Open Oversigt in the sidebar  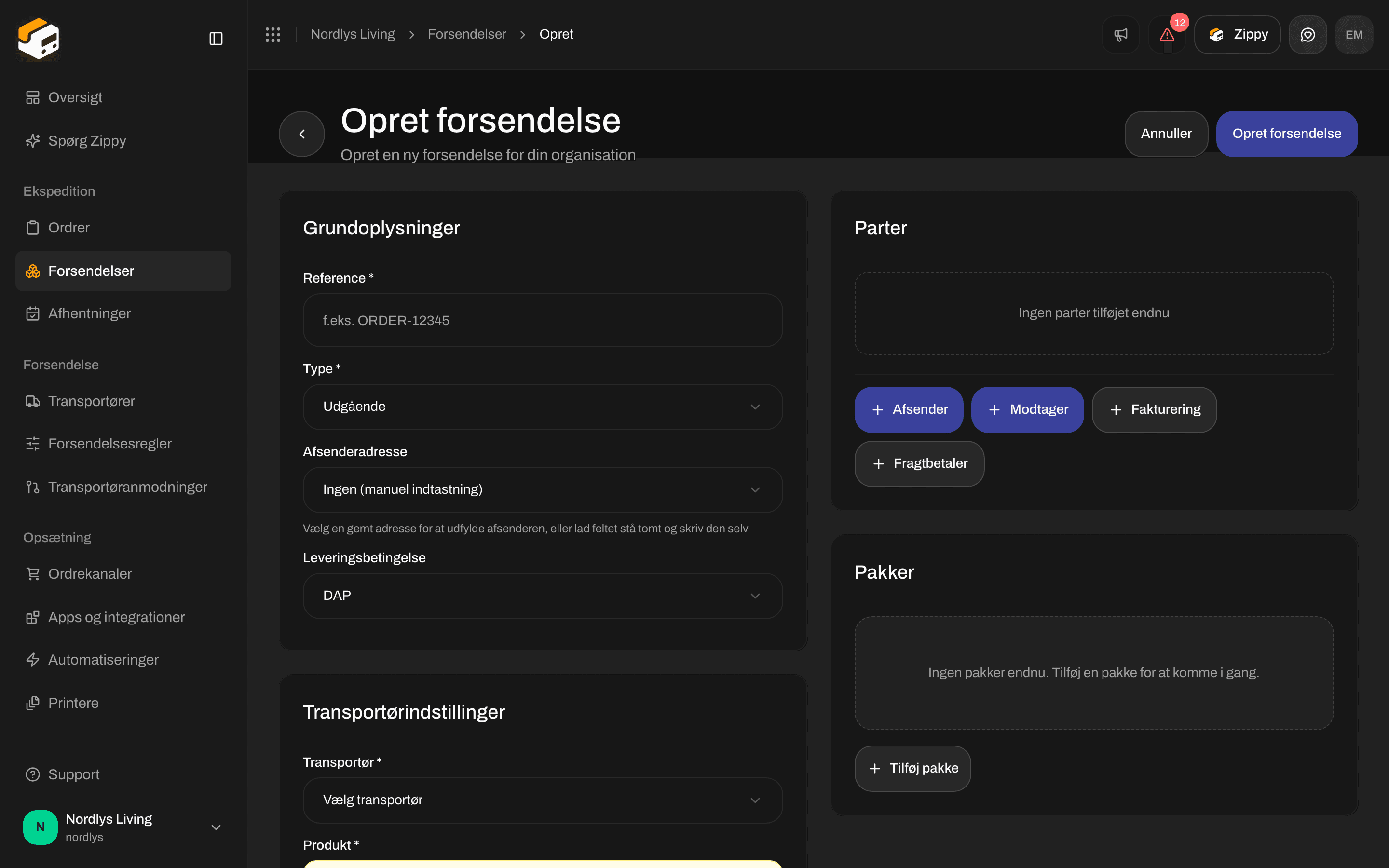click(x=123, y=97)
